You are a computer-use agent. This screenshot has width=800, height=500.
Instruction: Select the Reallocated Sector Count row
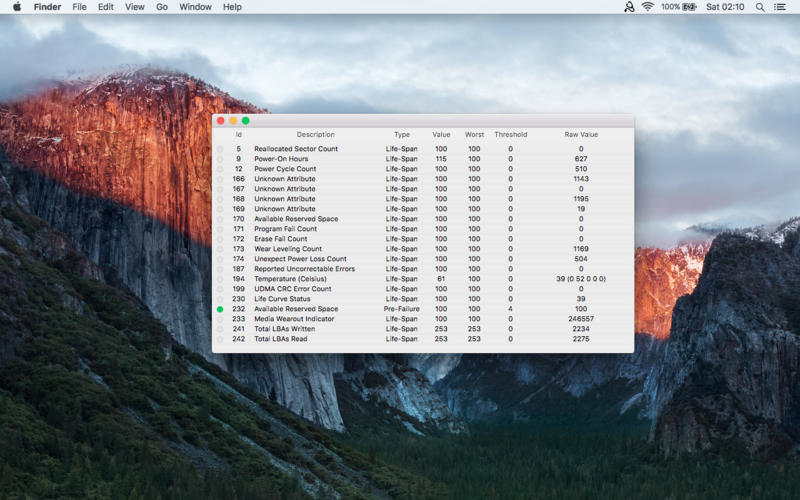[423, 149]
